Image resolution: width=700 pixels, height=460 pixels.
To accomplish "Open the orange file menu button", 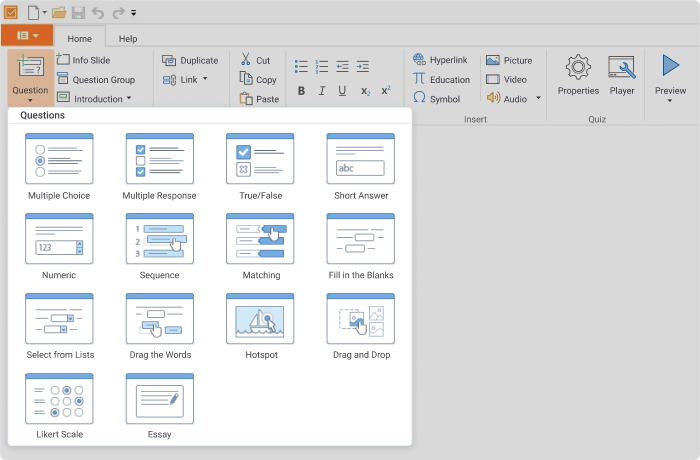I will pyautogui.click(x=27, y=35).
